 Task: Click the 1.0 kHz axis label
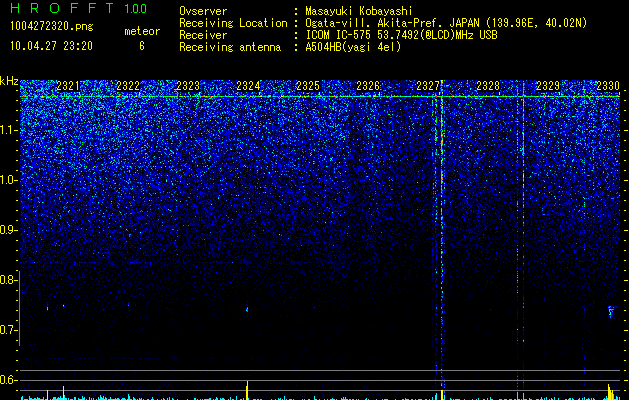tap(7, 180)
